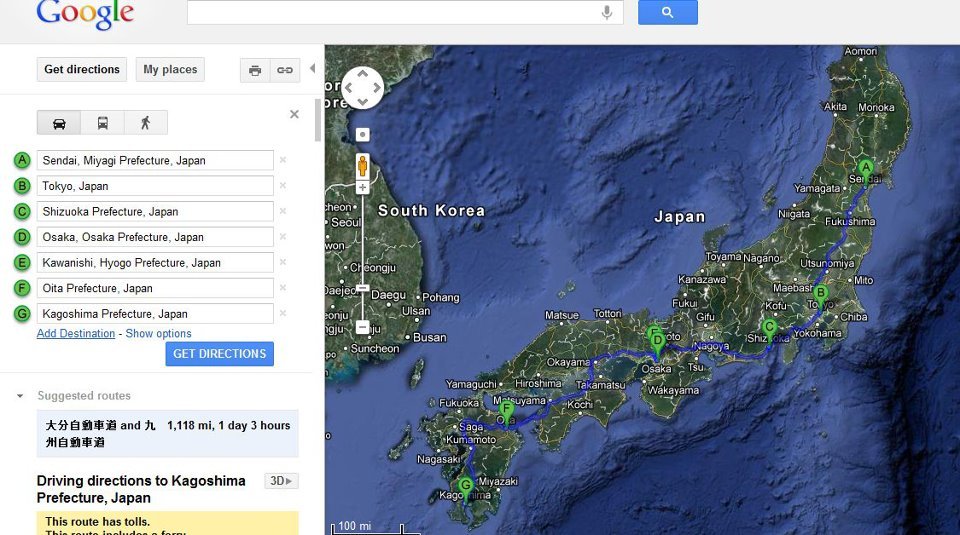This screenshot has width=960, height=535.
Task: Click the green marker C icon
Action: pos(22,212)
